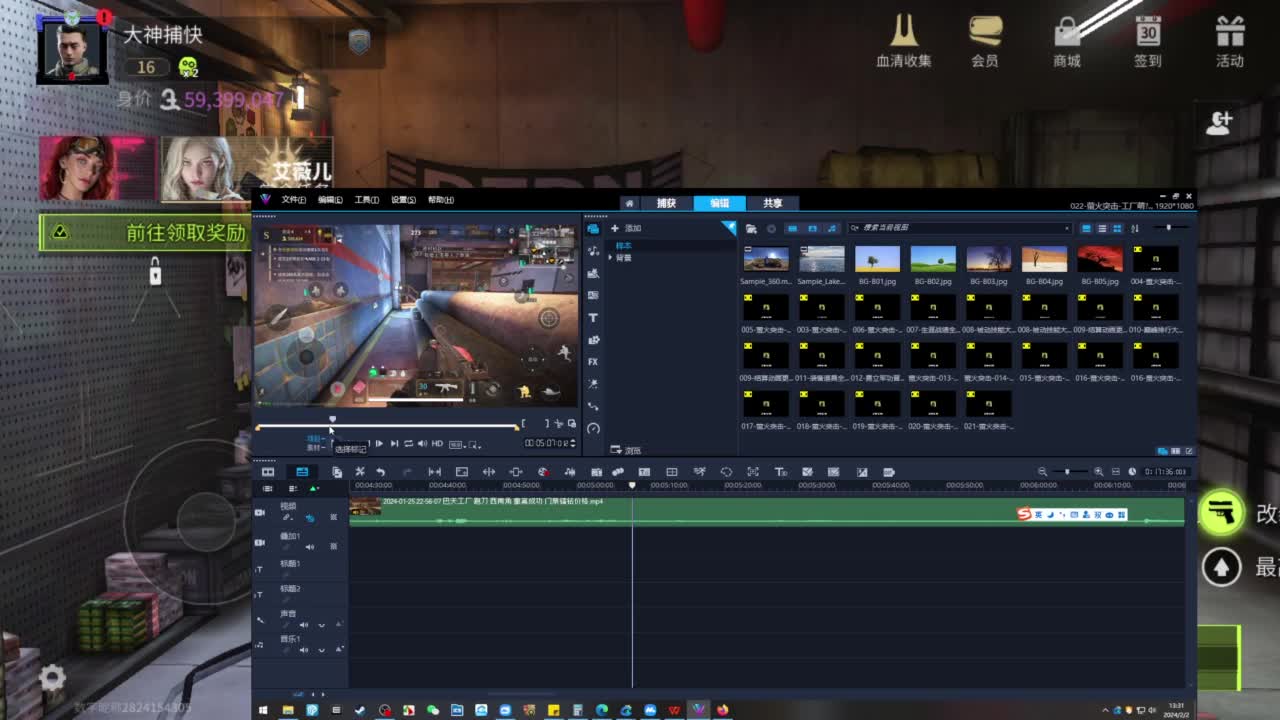Switch to storyboard view icon
1280x720 pixels.
click(x=268, y=472)
